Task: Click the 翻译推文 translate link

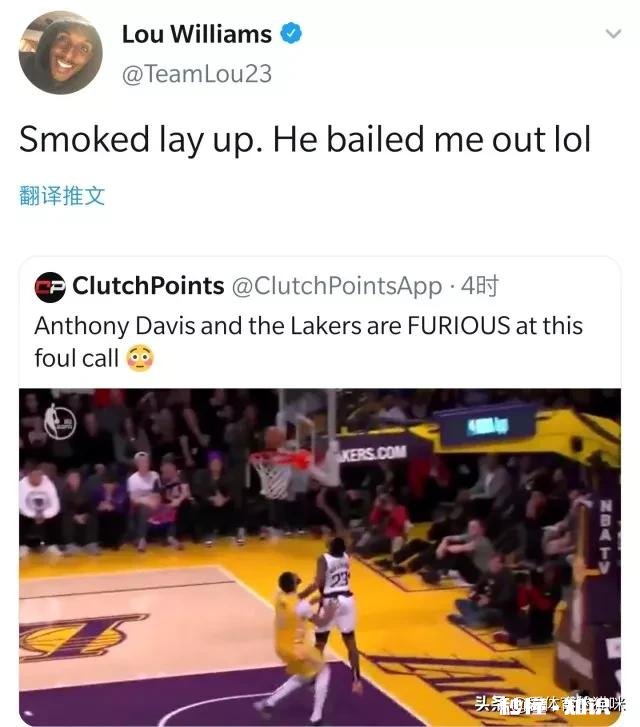Action: pos(62,196)
